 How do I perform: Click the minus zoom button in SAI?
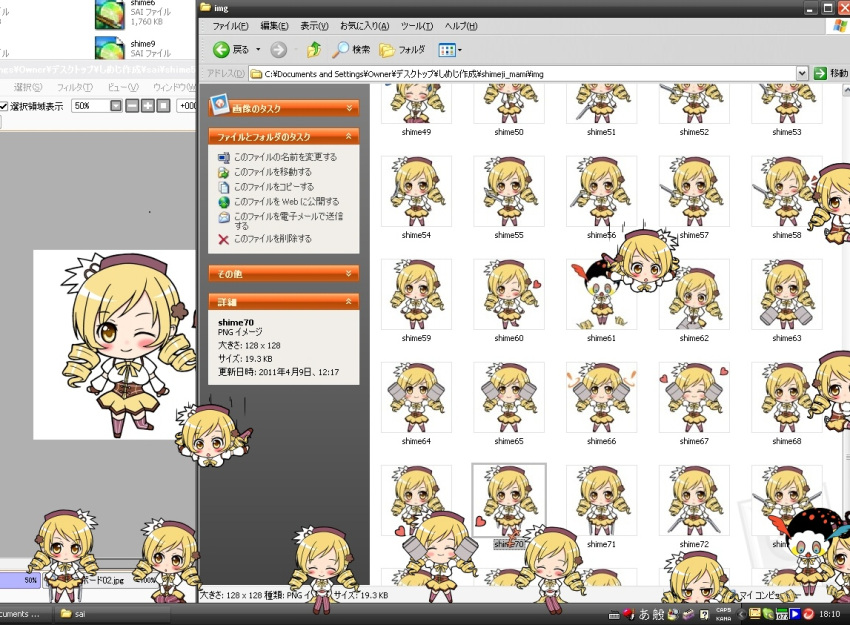[132, 106]
